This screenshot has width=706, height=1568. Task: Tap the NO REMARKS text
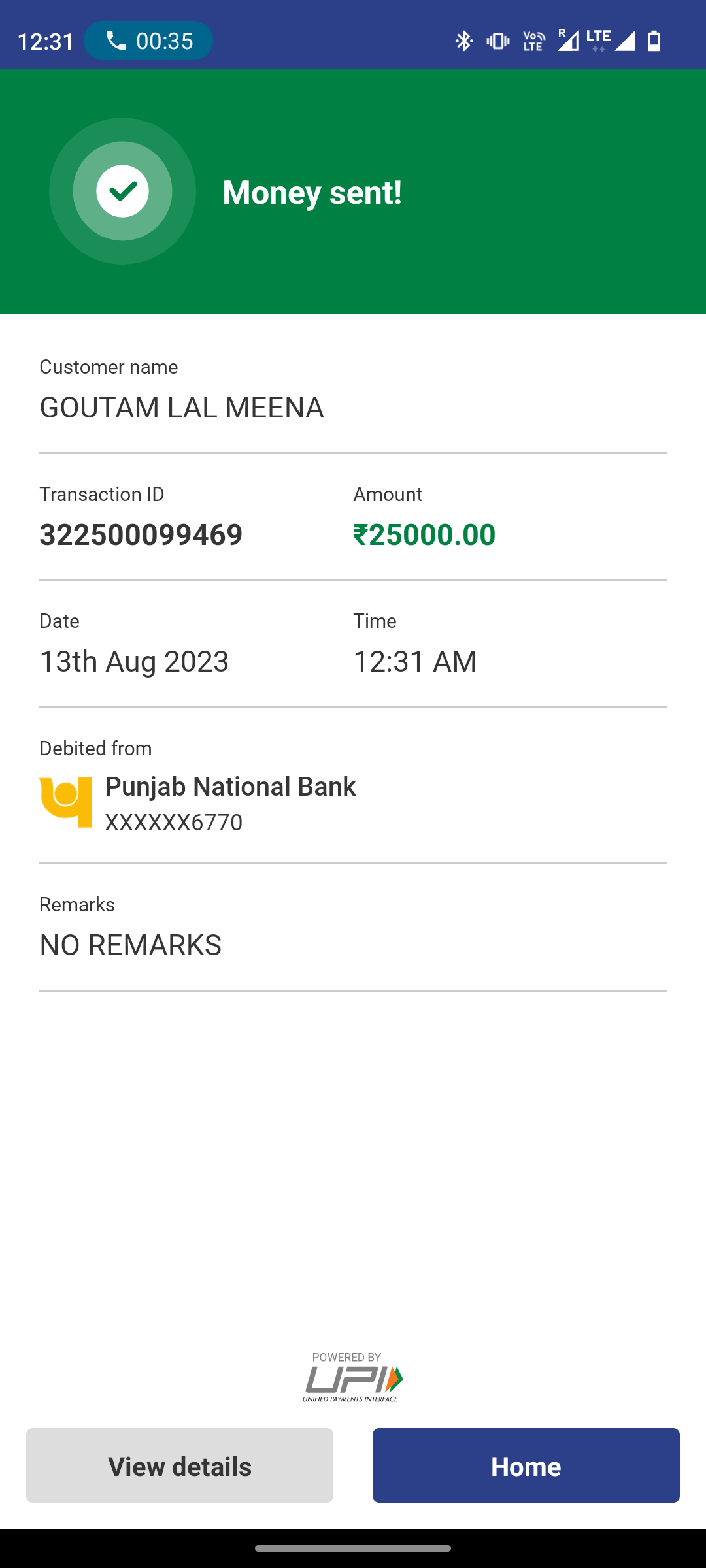point(131,945)
